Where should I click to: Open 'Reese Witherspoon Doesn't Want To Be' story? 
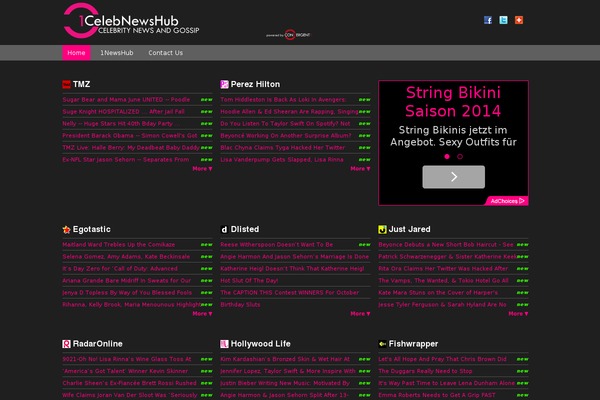pos(277,245)
